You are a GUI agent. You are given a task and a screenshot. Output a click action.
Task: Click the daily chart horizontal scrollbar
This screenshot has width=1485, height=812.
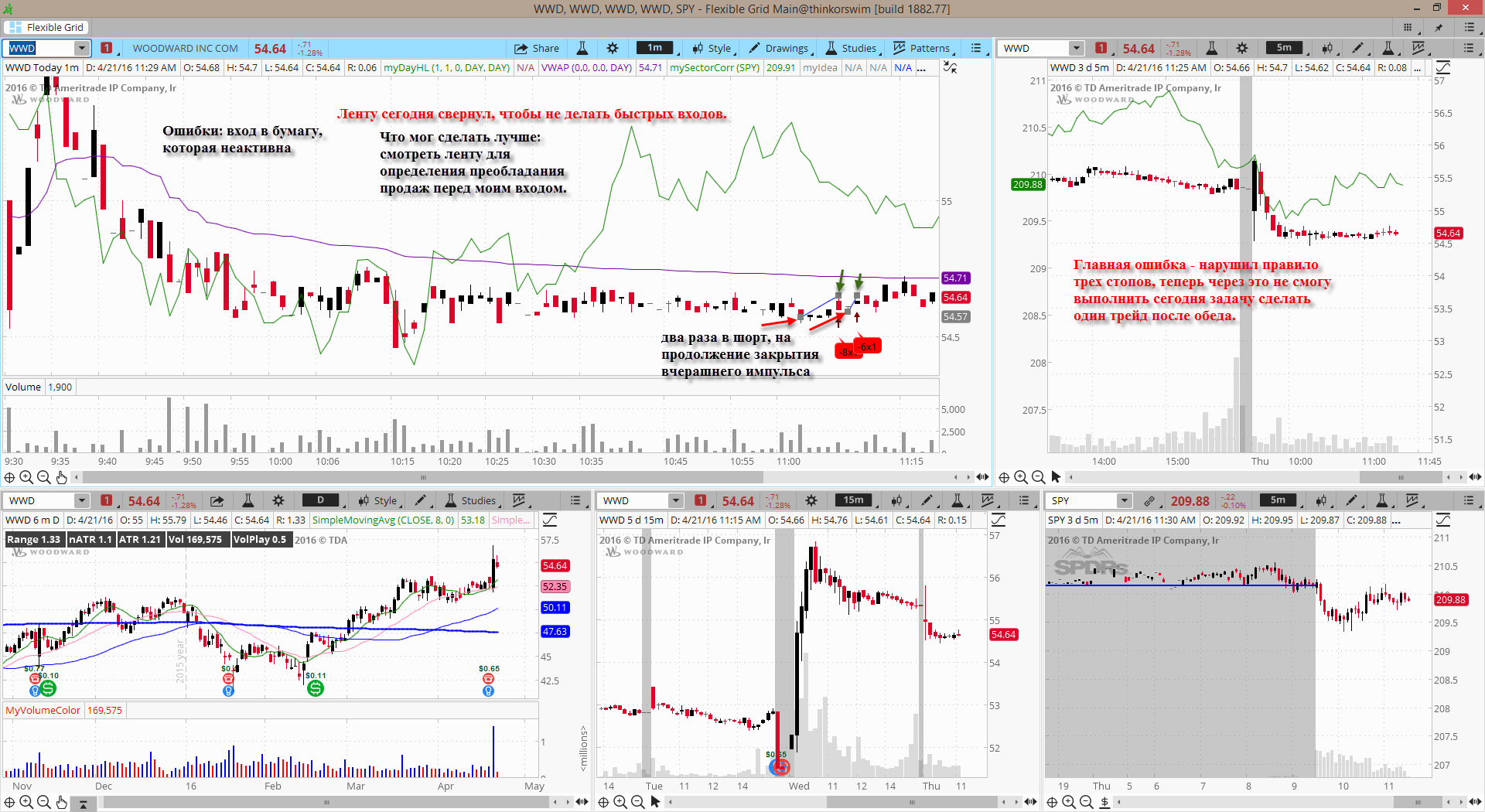[x=326, y=802]
